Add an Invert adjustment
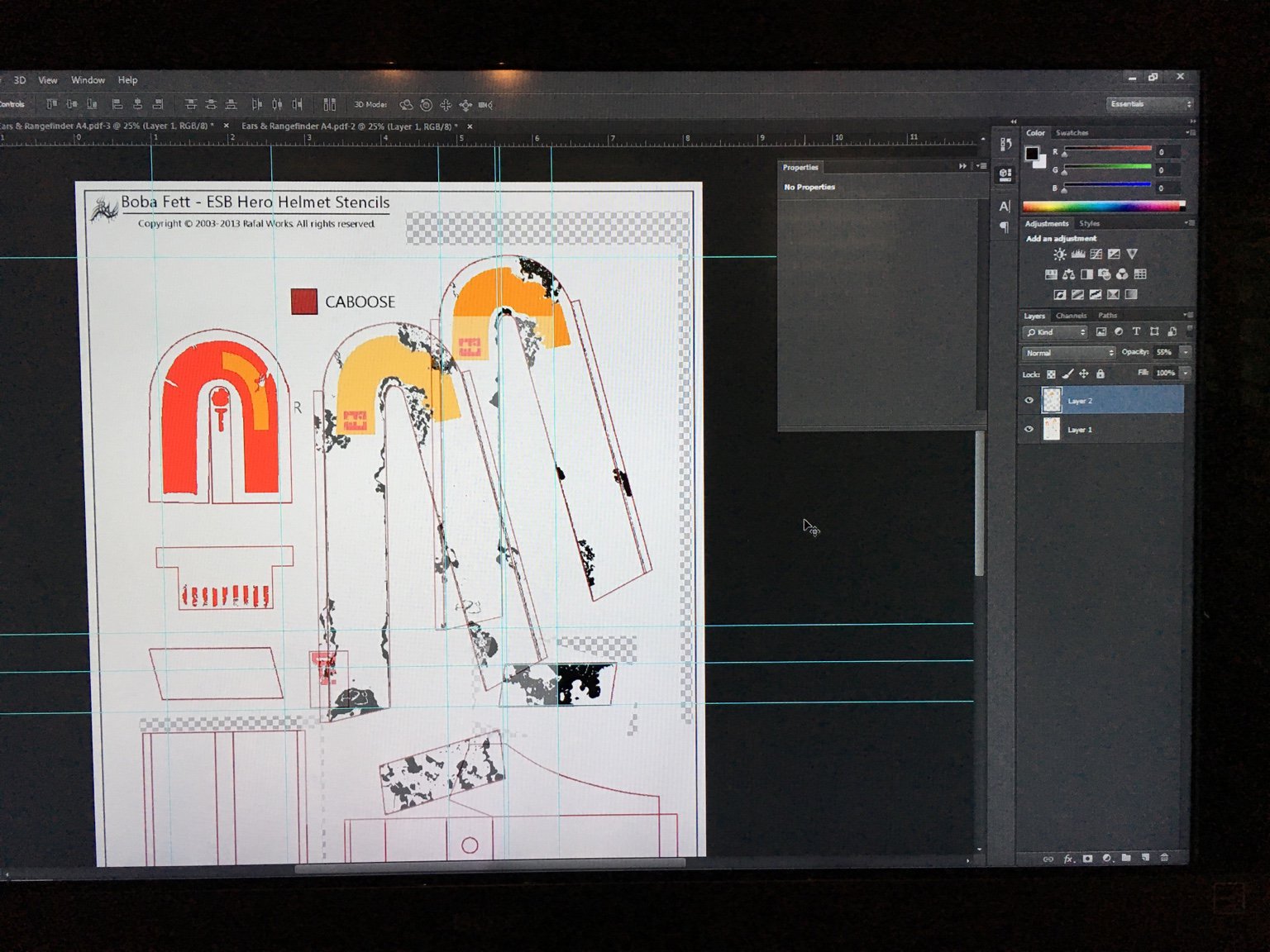The image size is (1270, 952). pos(1060,294)
